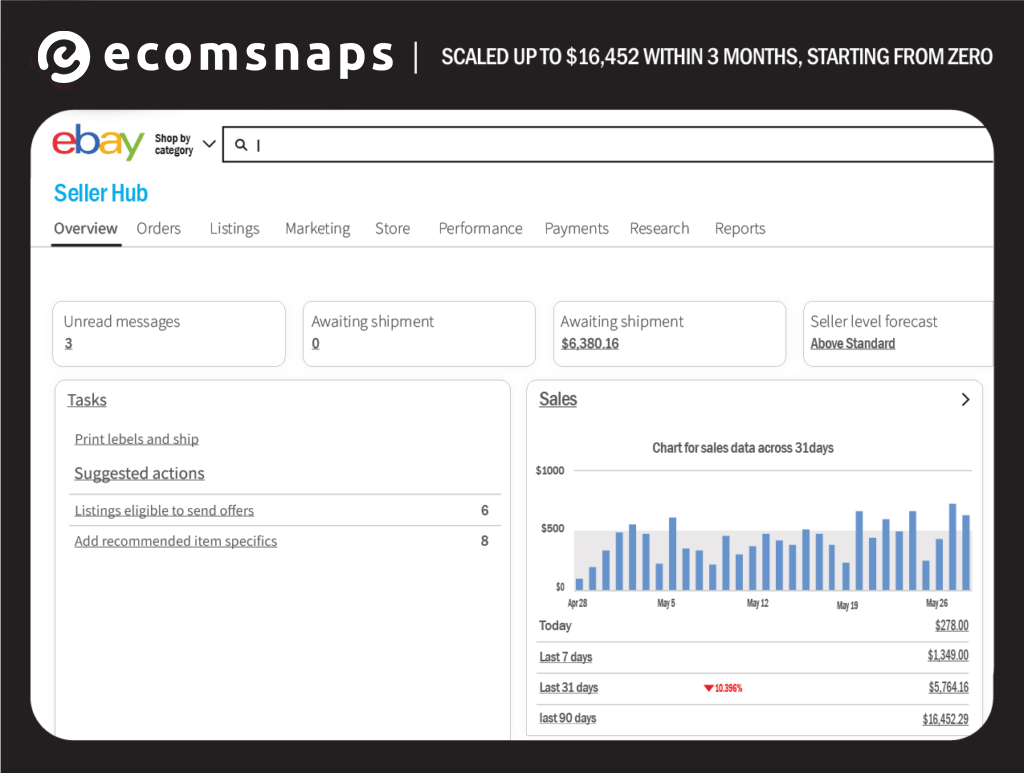Click Today's sales $278.00
Image resolution: width=1024 pixels, height=773 pixels.
(x=952, y=625)
